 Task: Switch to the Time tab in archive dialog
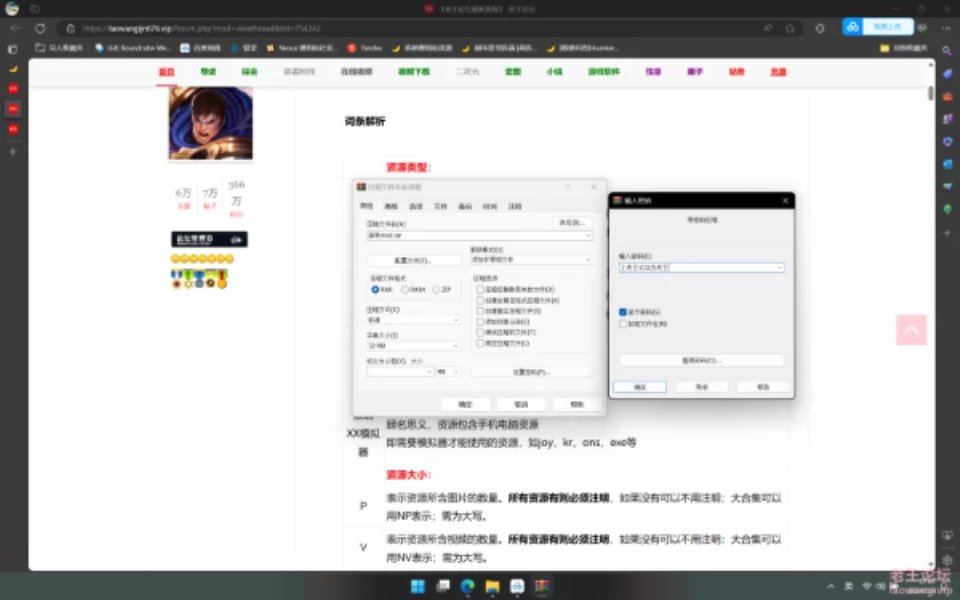click(490, 206)
